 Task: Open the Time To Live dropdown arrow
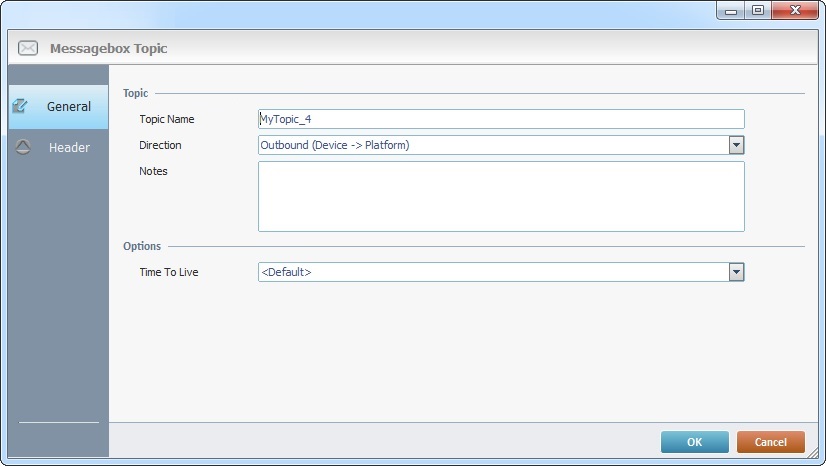[736, 272]
